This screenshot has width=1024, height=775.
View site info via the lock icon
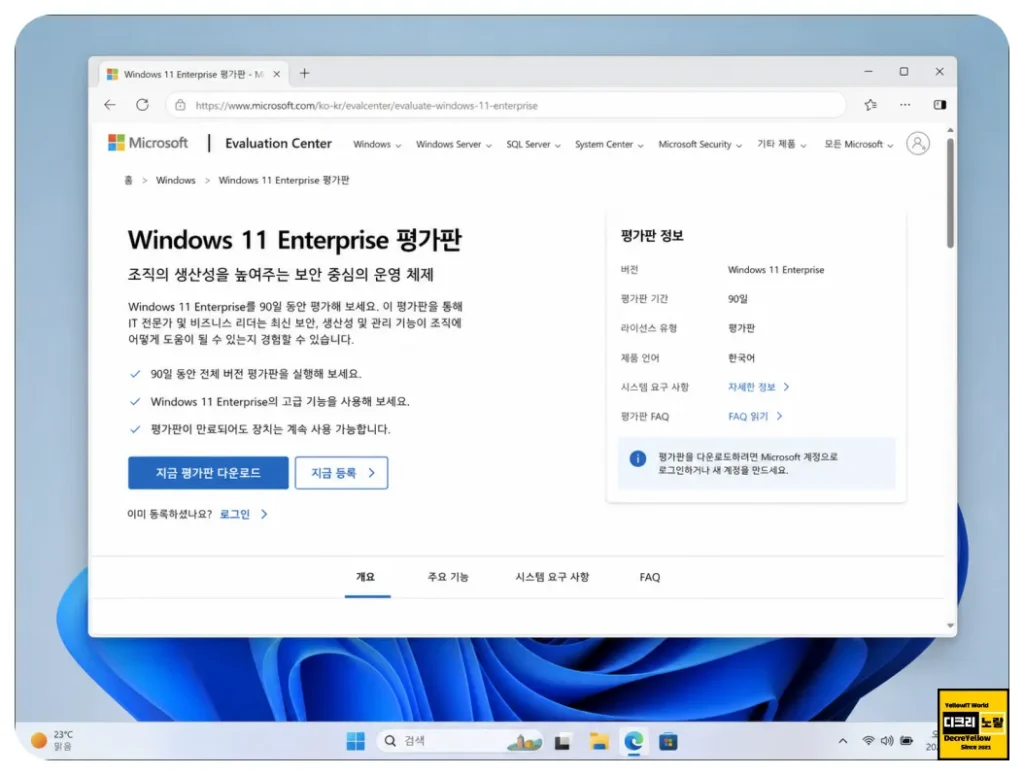point(180,105)
